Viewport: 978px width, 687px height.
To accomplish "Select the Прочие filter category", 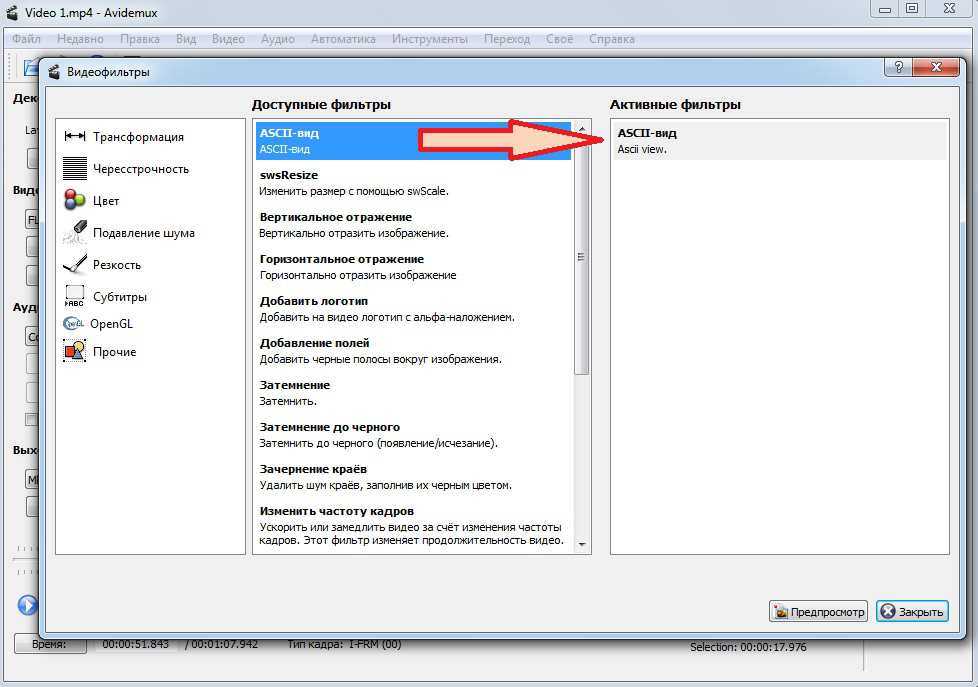I will (113, 352).
